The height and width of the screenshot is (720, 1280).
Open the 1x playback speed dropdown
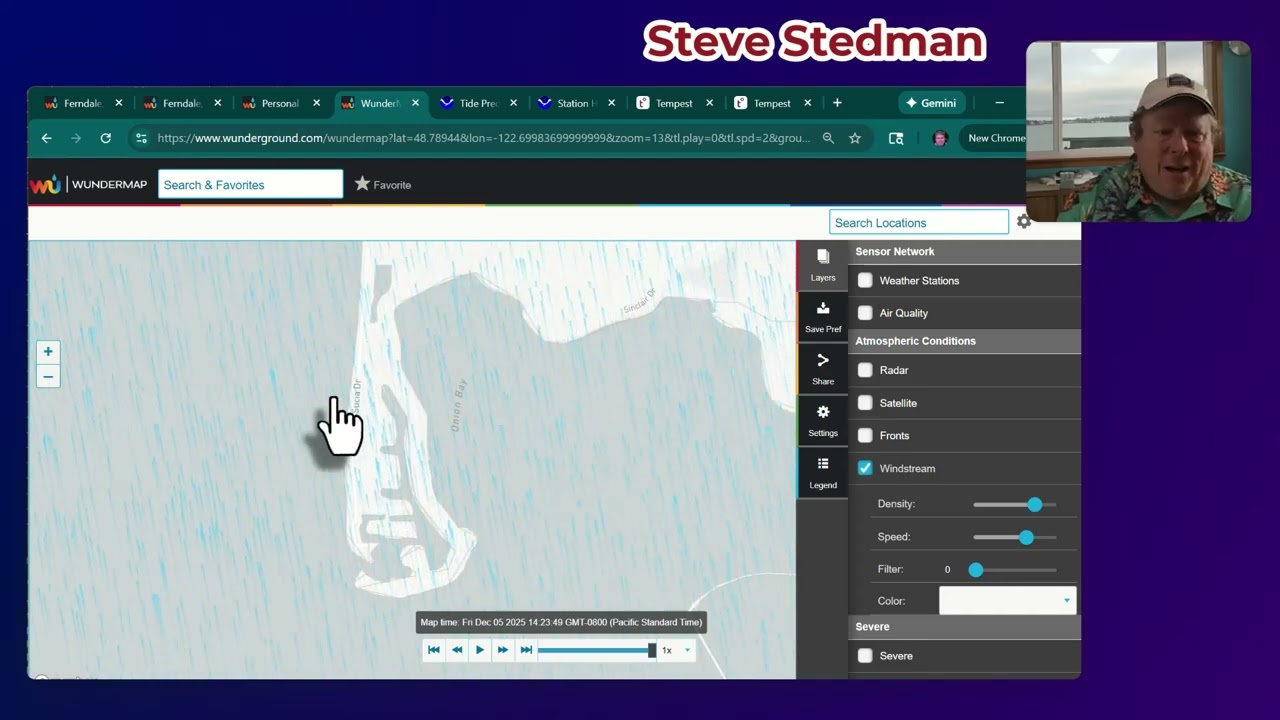(x=676, y=650)
